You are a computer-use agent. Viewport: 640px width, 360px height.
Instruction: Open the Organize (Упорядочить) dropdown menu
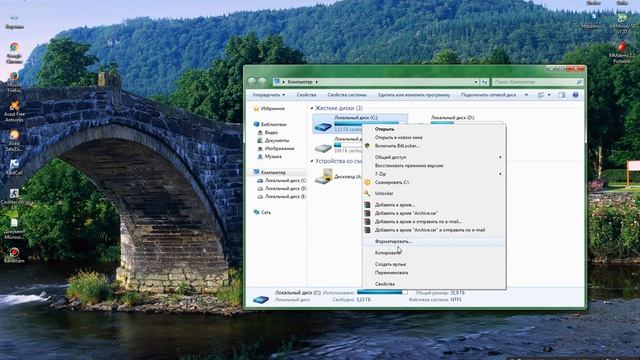click(x=269, y=95)
